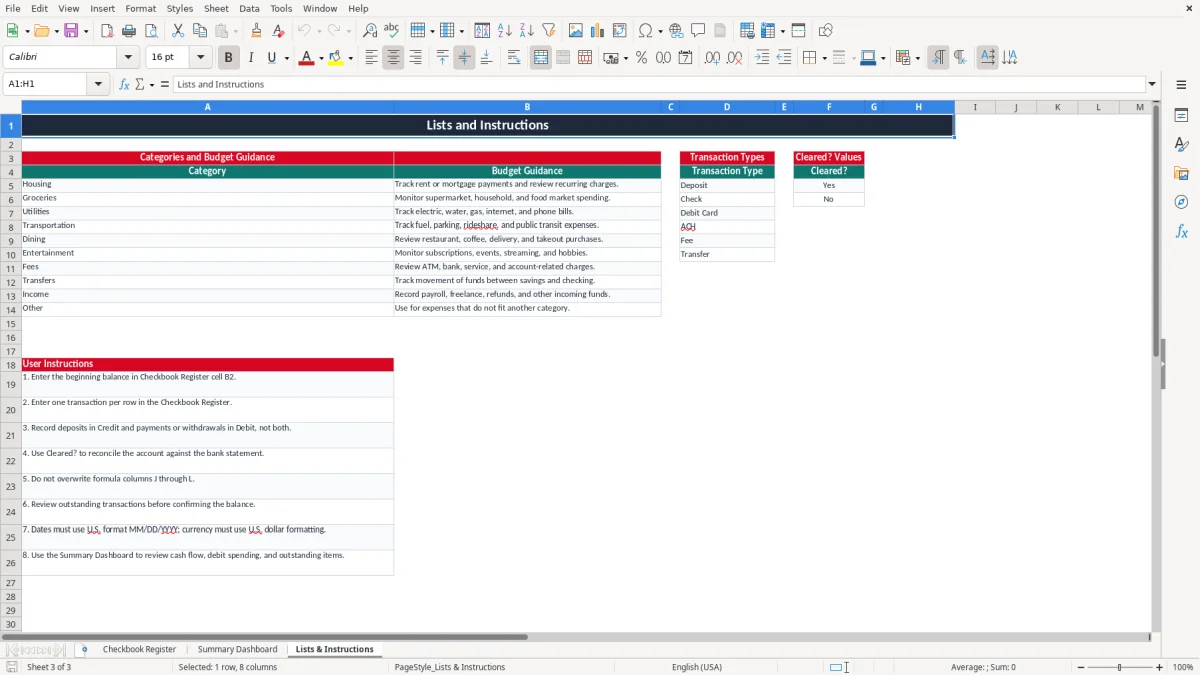
Task: Open sidebar Functions fx icon
Action: (1181, 232)
